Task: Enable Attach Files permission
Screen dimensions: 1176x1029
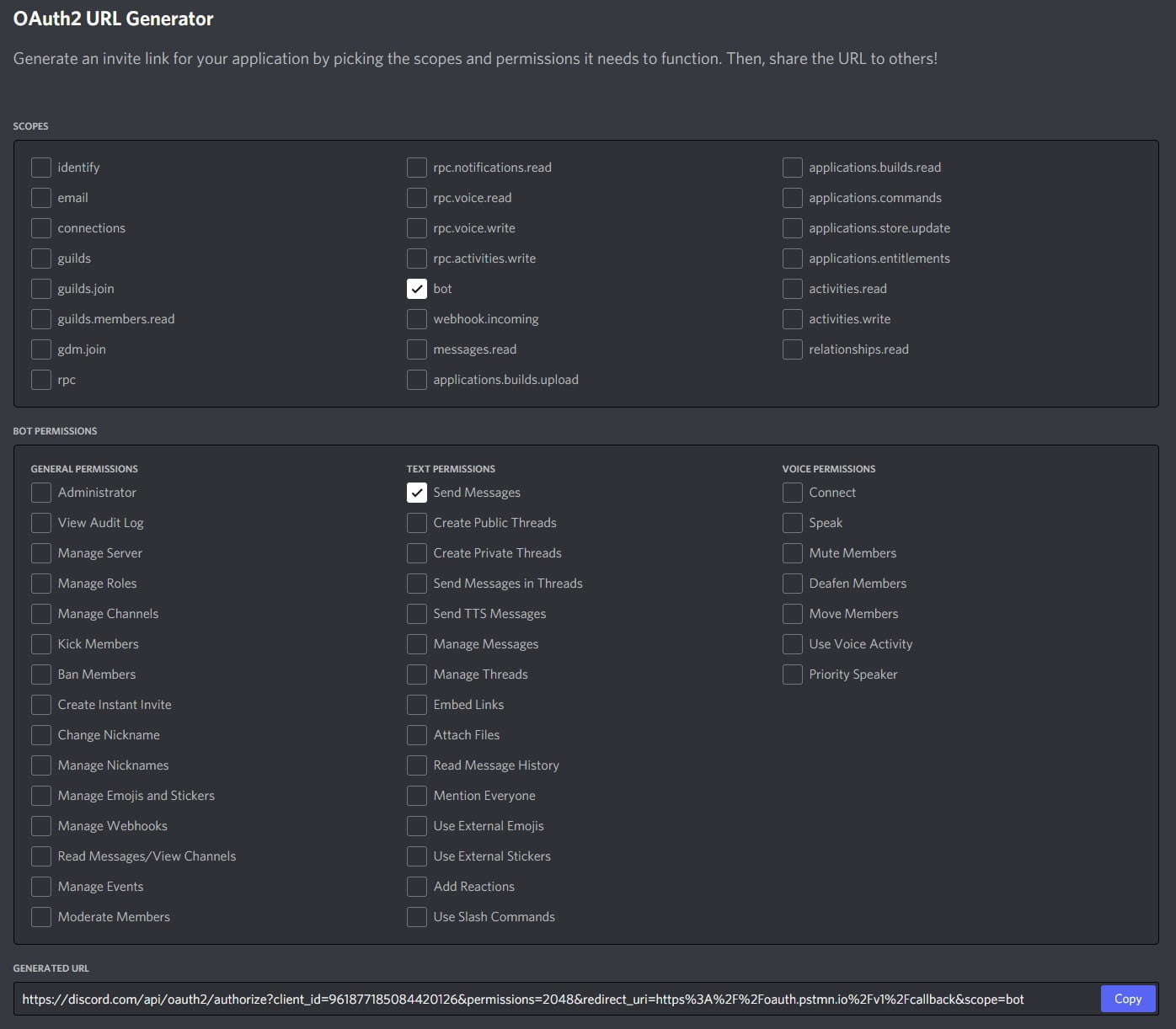Action: pos(416,735)
